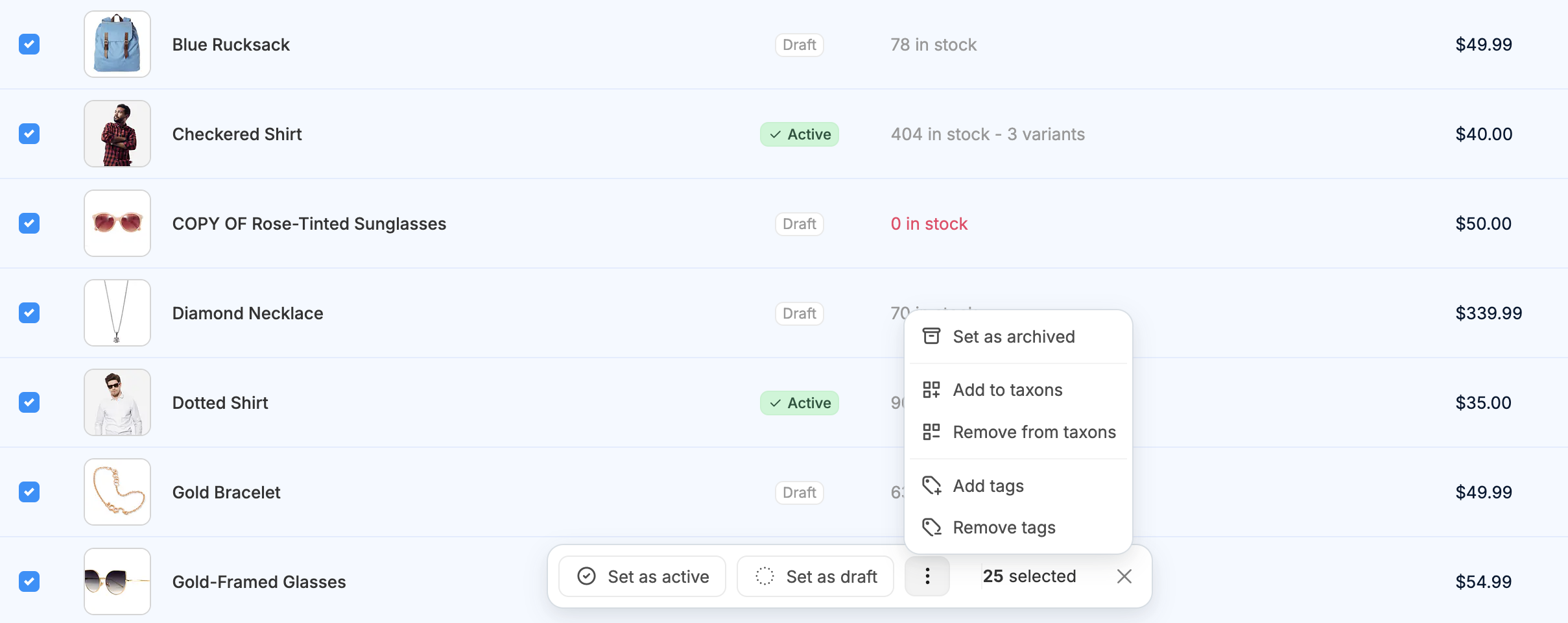Select Remove from taxons menu entry
Viewport: 1568px width, 623px height.
point(1034,432)
